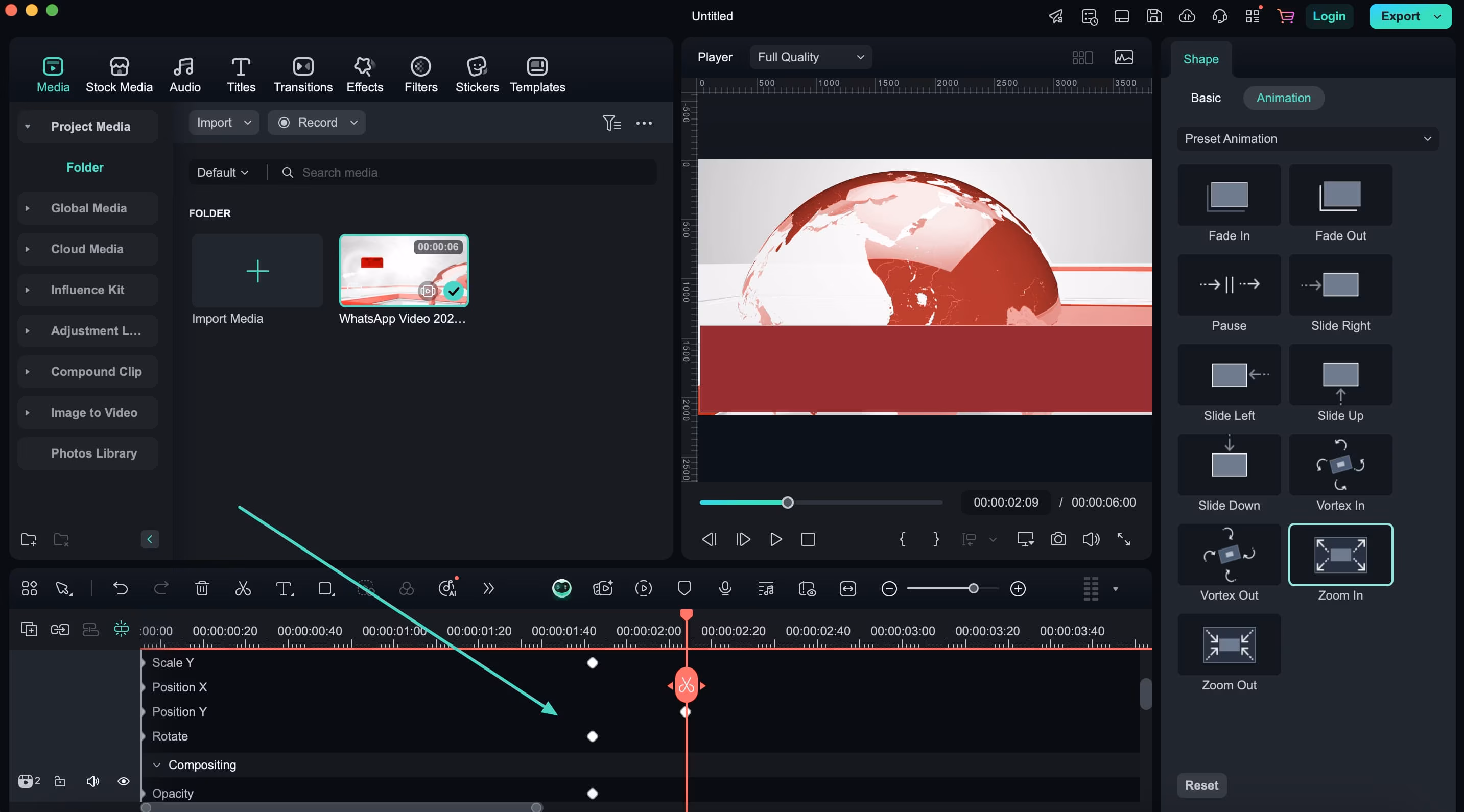Mute the track with speaker icon
This screenshot has height=812, width=1464.
point(92,781)
